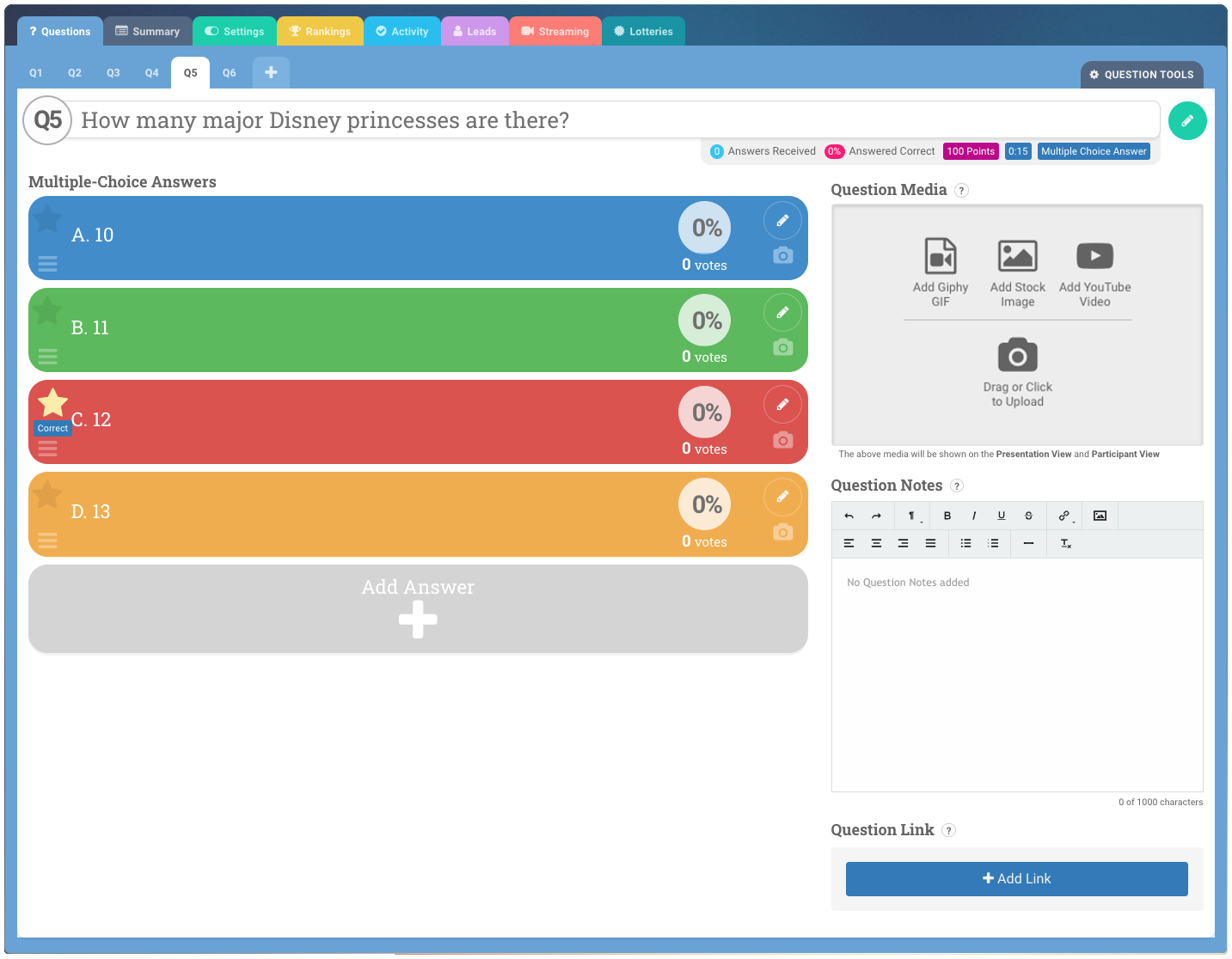The width and height of the screenshot is (1232, 959).
Task: Mark answer B. 11 as correct with star
Action: click(48, 311)
